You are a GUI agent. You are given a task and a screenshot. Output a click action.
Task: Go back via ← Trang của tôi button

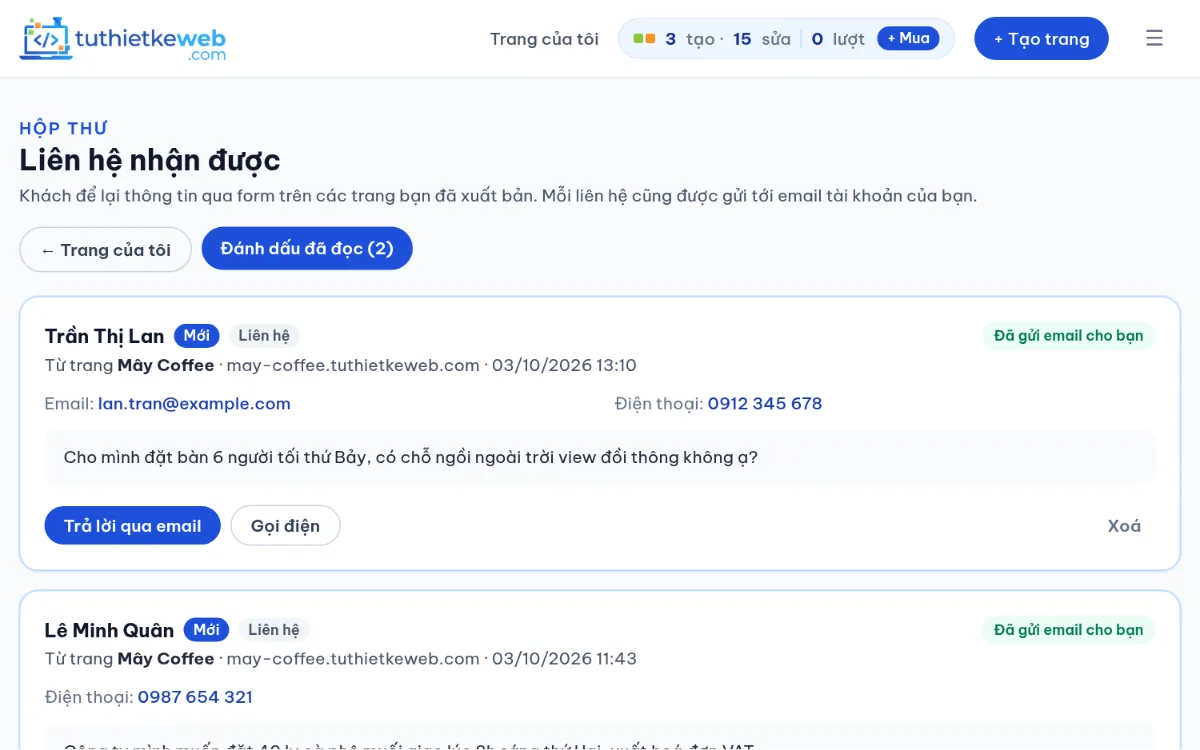point(105,250)
